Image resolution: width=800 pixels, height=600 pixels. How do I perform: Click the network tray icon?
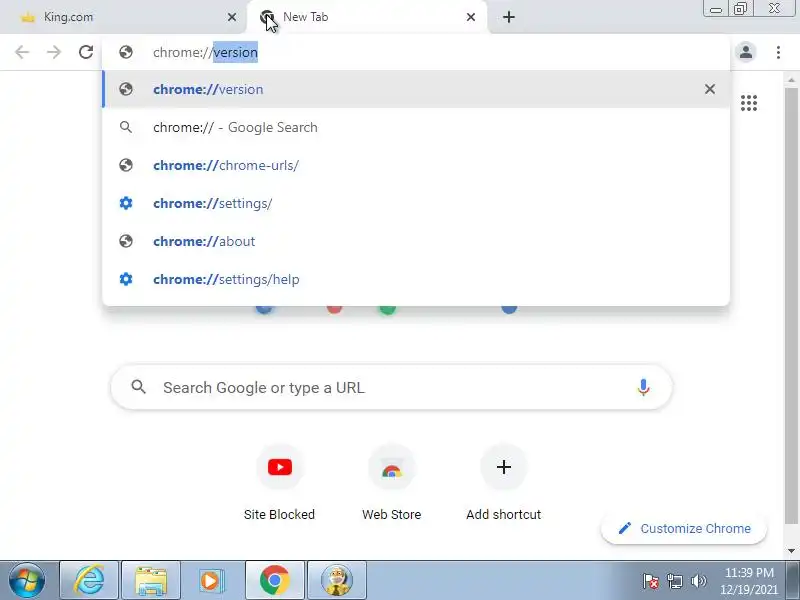674,581
